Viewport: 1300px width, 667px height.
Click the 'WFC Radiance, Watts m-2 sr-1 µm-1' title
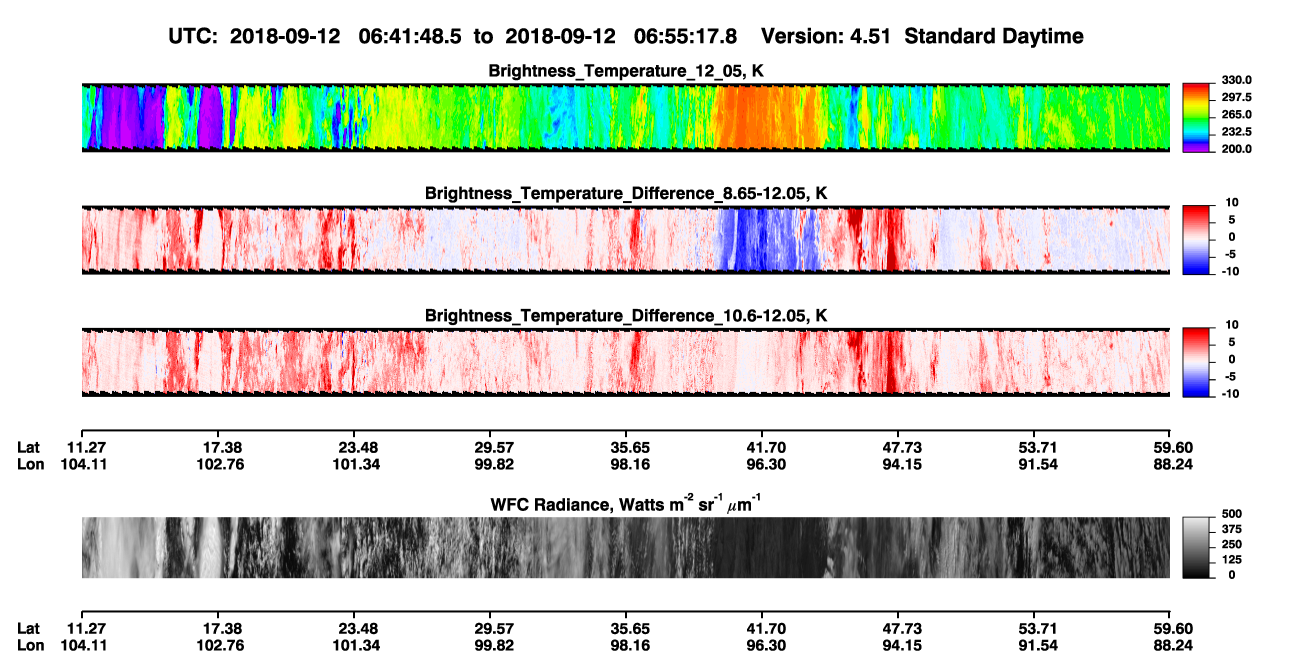(x=626, y=502)
